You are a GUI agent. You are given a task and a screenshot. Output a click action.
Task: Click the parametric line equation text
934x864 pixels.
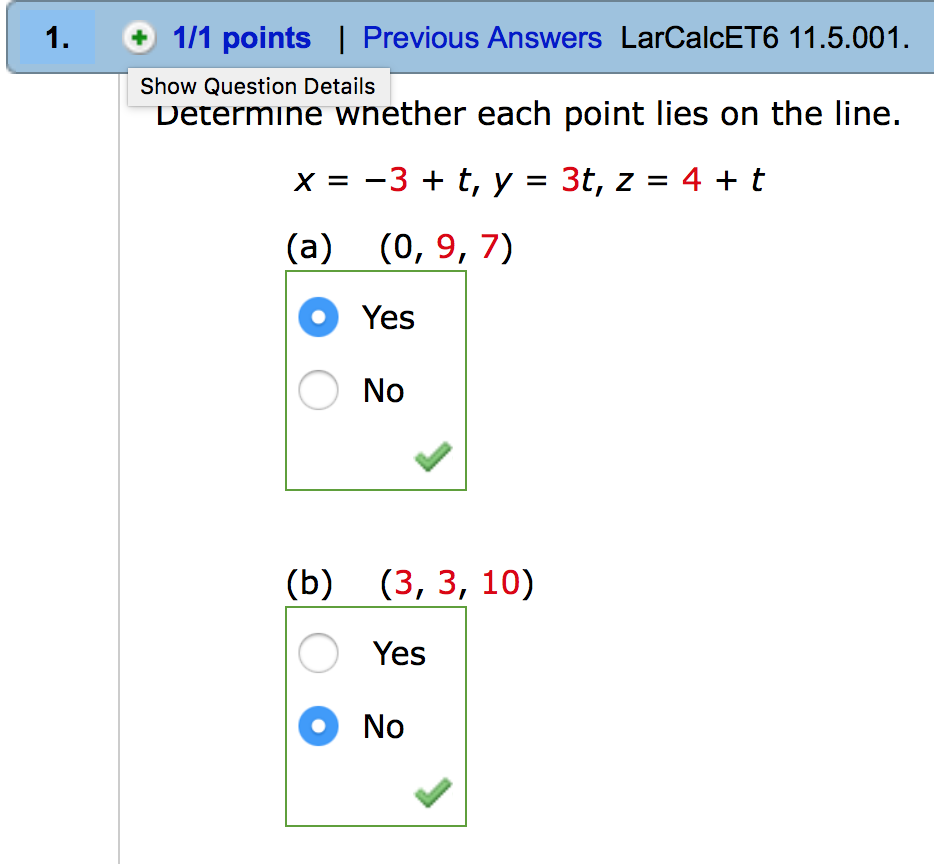(529, 181)
